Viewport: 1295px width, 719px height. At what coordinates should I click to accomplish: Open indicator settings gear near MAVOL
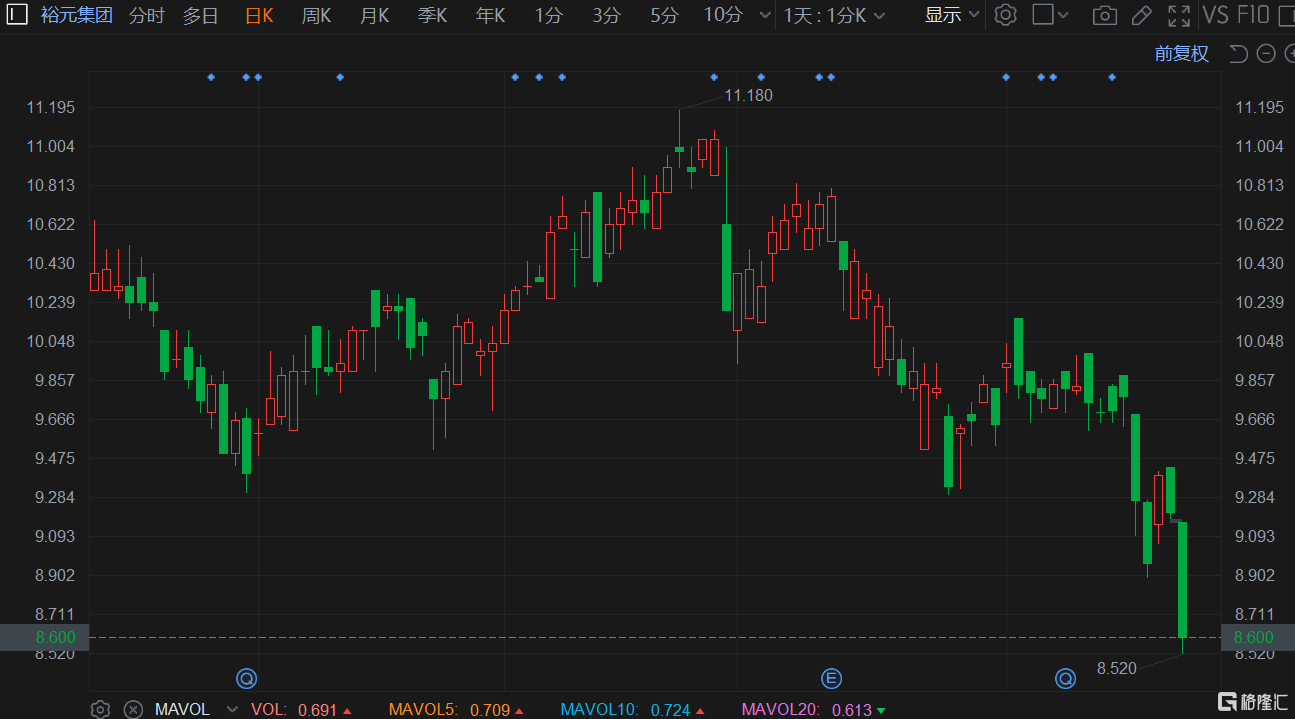coord(100,709)
